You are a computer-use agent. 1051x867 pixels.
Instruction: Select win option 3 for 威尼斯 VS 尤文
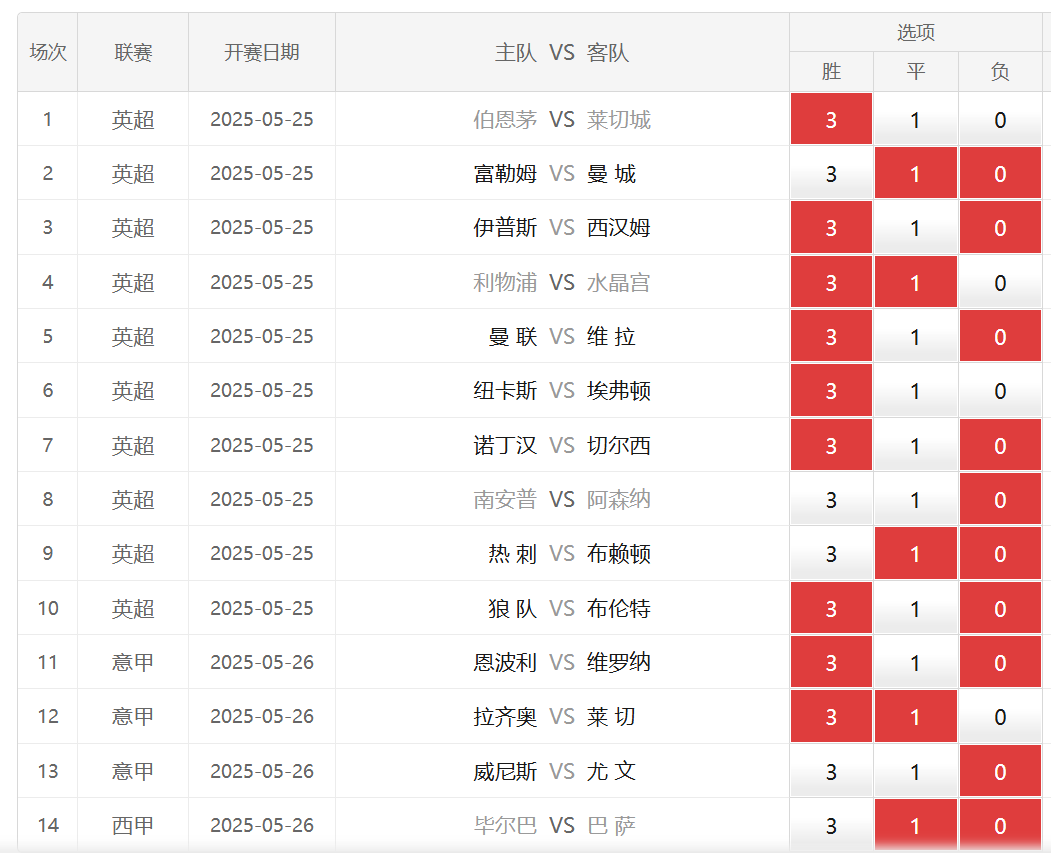(831, 771)
